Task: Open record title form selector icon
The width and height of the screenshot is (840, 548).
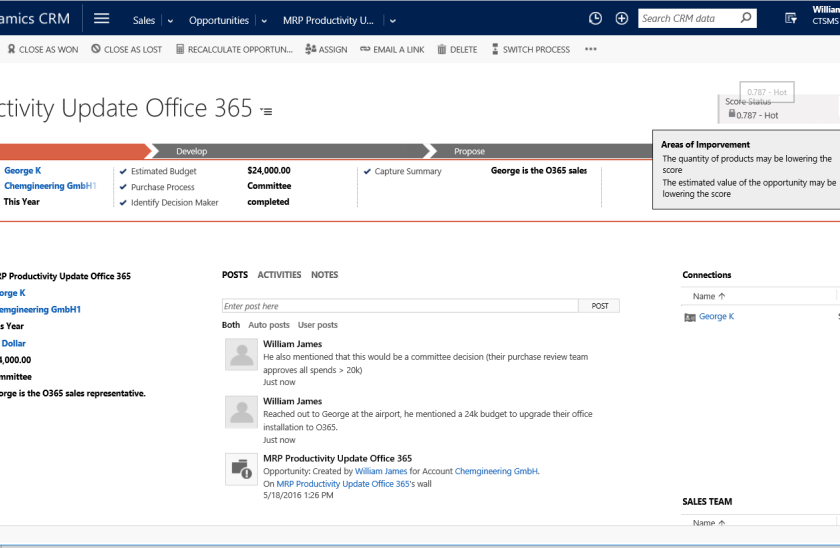Action: [x=266, y=111]
